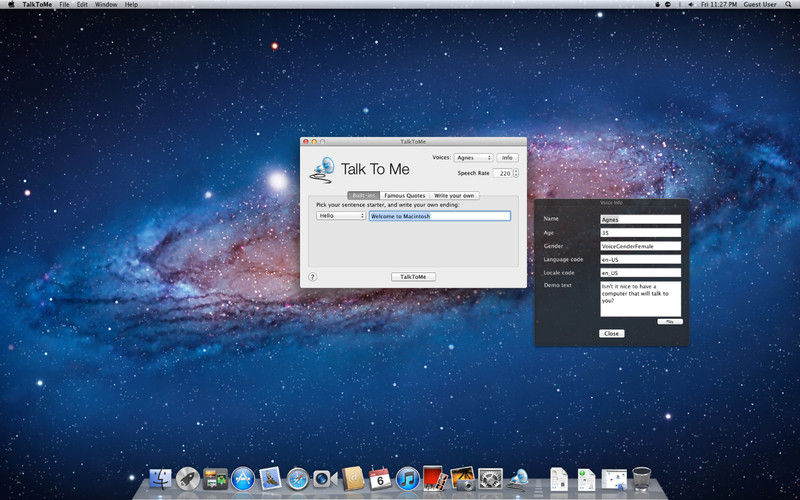Image resolution: width=800 pixels, height=500 pixels.
Task: Click the TalkToMe speak button
Action: click(x=413, y=277)
